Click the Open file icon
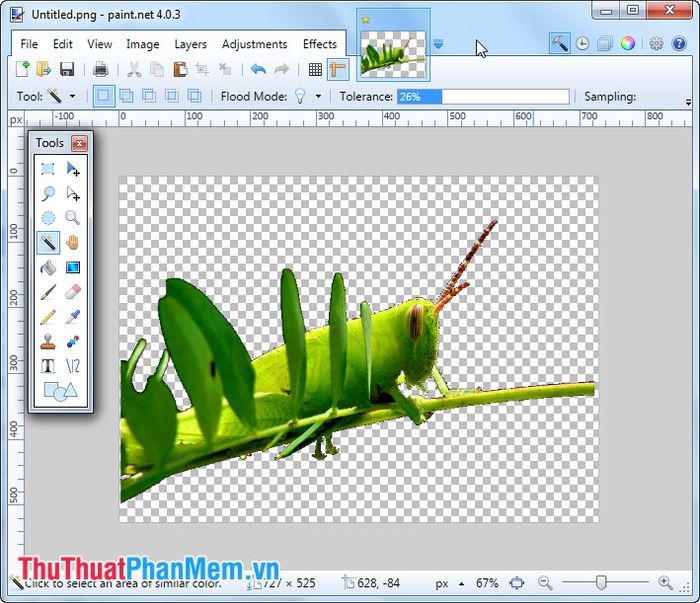Image resolution: width=700 pixels, height=603 pixels. (x=44, y=69)
